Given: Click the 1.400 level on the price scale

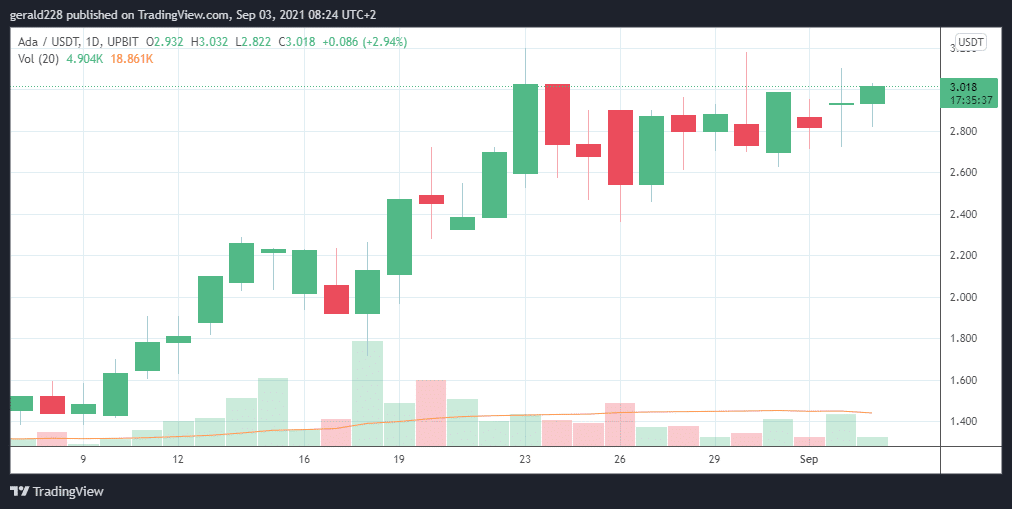Looking at the screenshot, I should coord(963,422).
